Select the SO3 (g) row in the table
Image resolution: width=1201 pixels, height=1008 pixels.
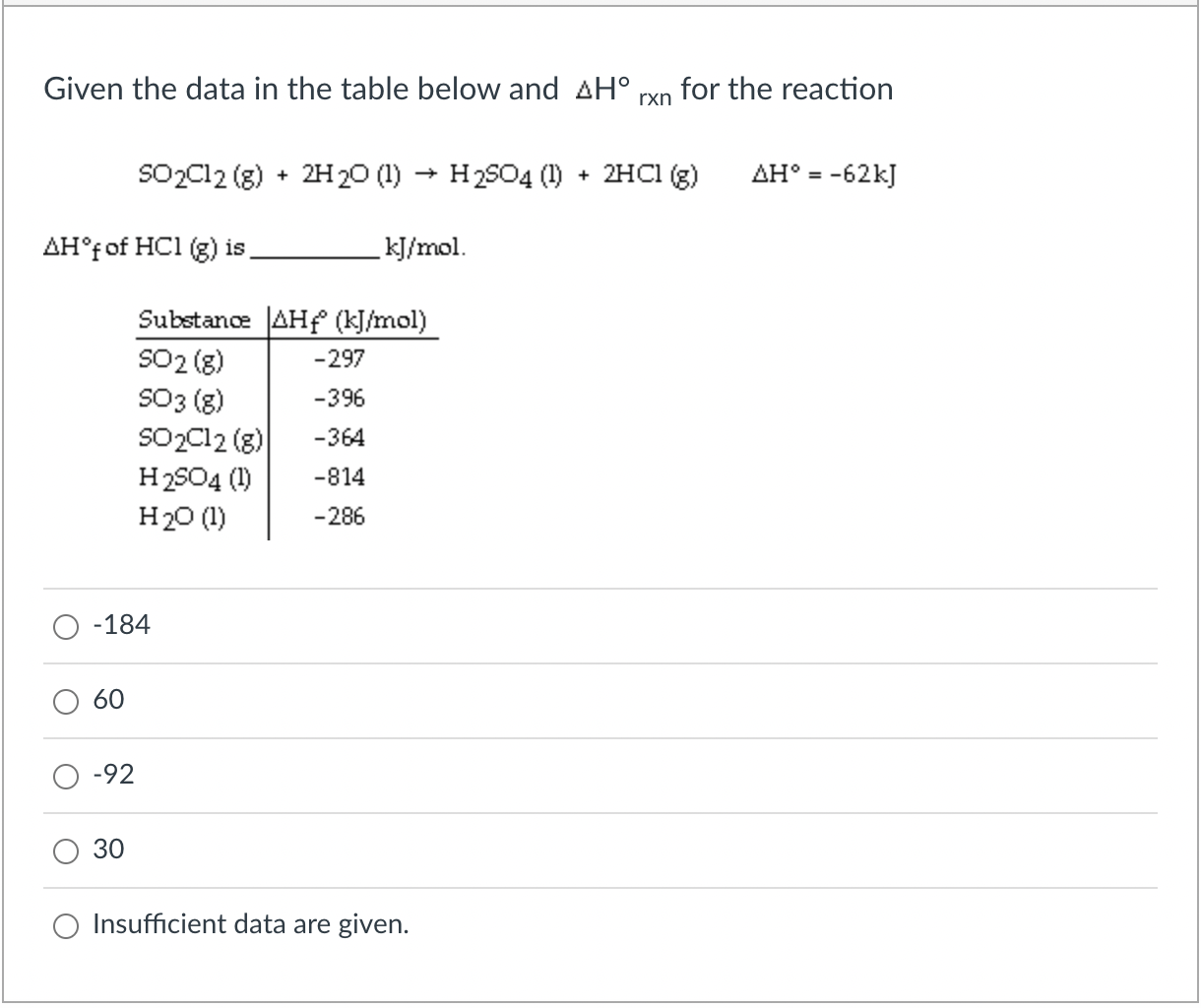click(182, 398)
